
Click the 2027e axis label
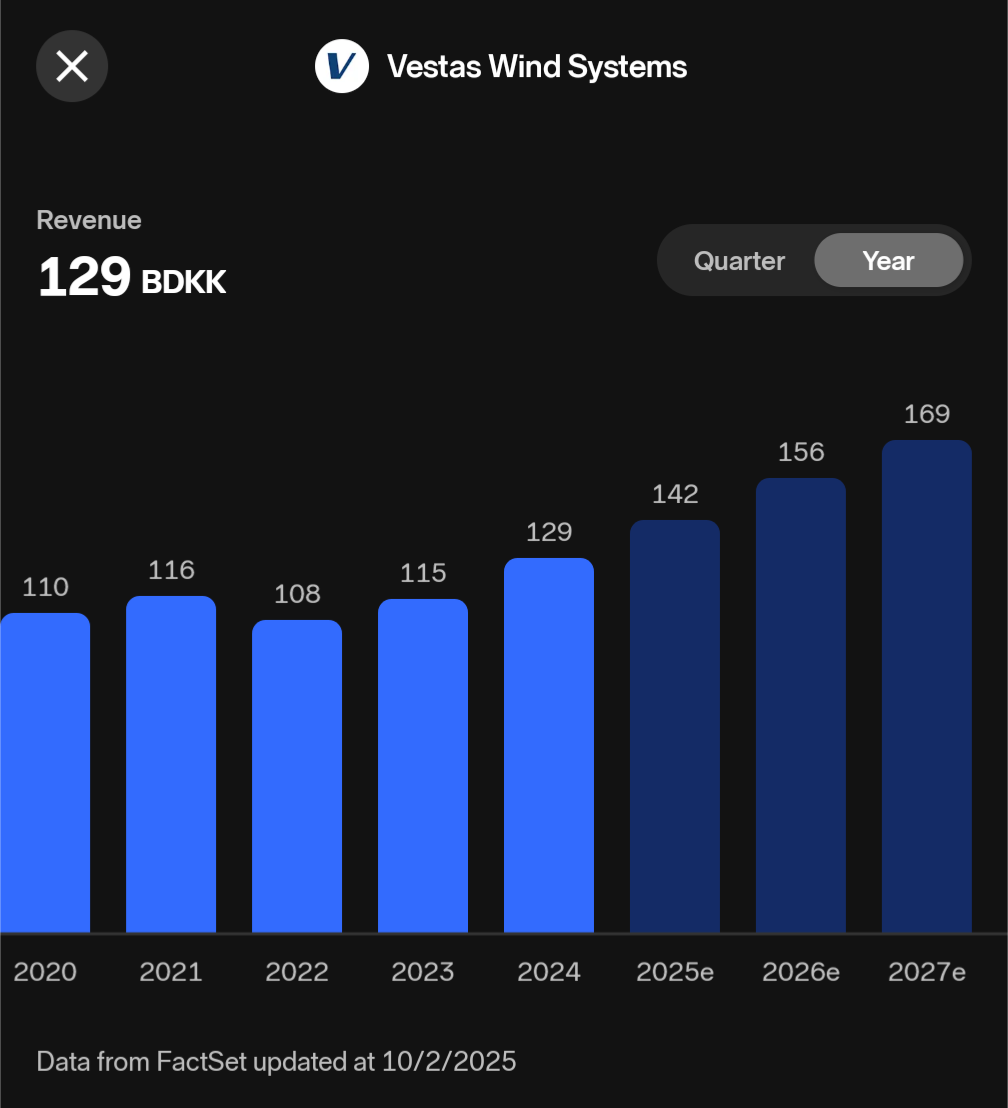[927, 972]
